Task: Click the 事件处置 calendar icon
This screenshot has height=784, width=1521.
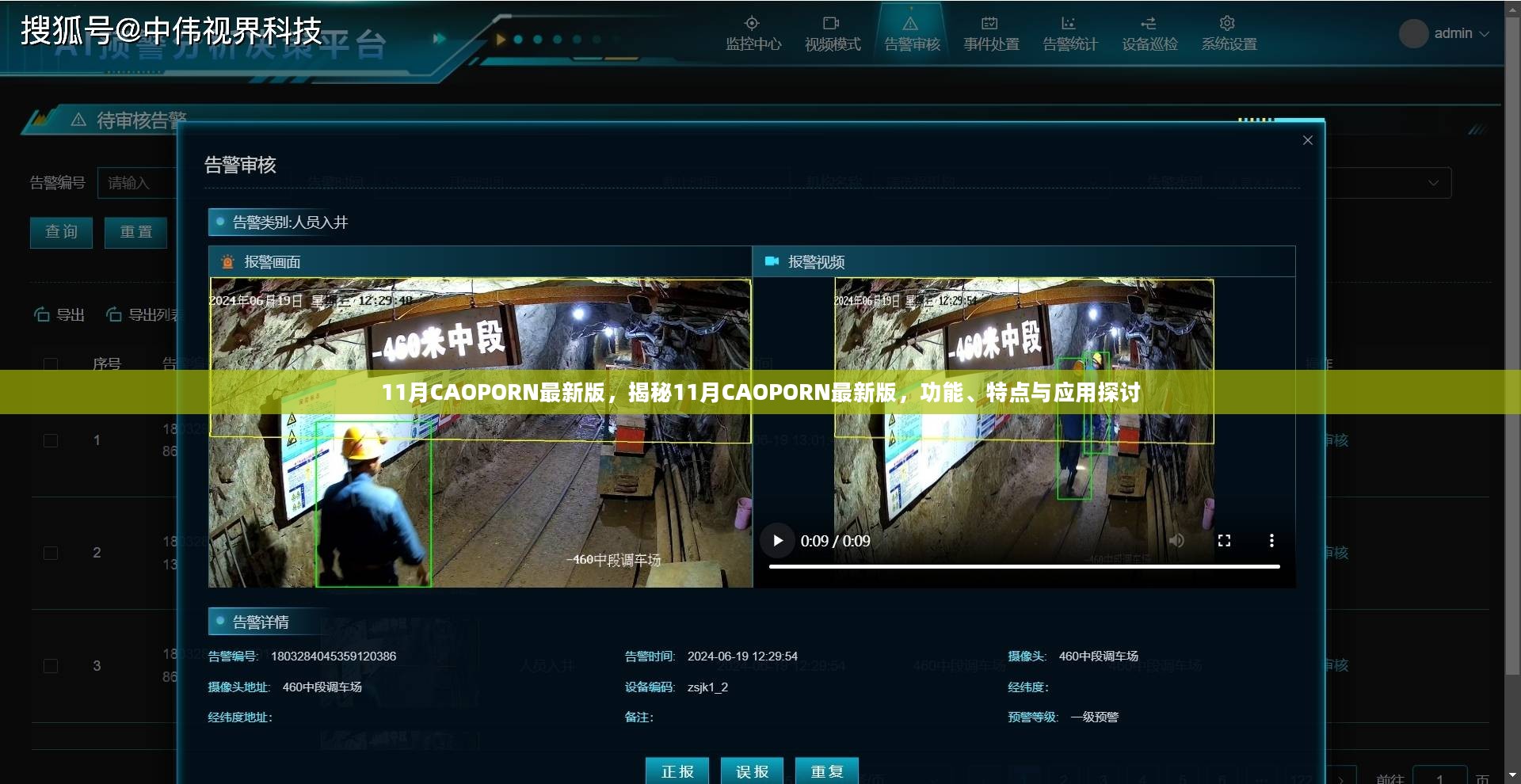Action: (x=989, y=23)
